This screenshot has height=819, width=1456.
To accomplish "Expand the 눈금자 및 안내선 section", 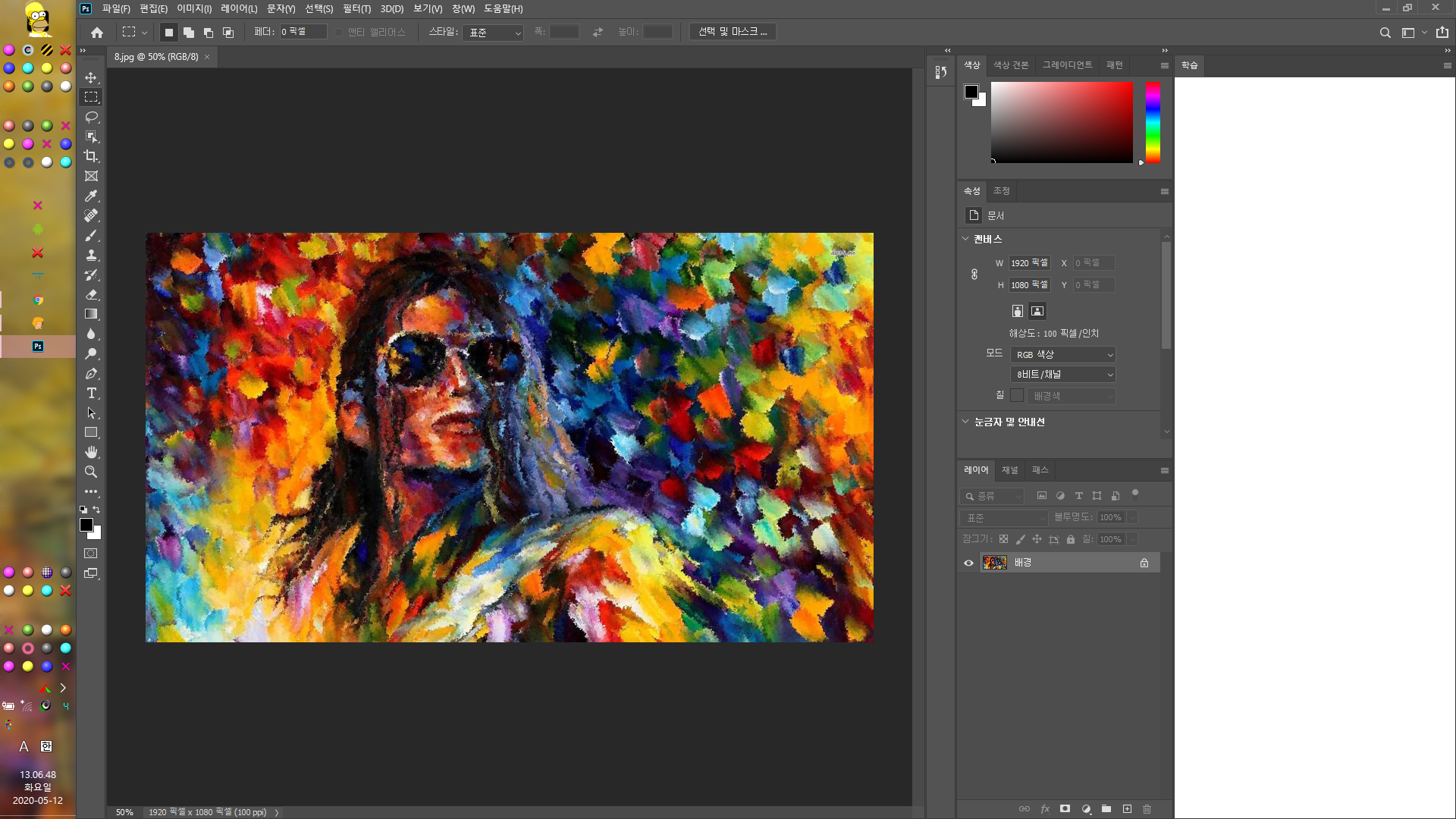I will point(965,422).
